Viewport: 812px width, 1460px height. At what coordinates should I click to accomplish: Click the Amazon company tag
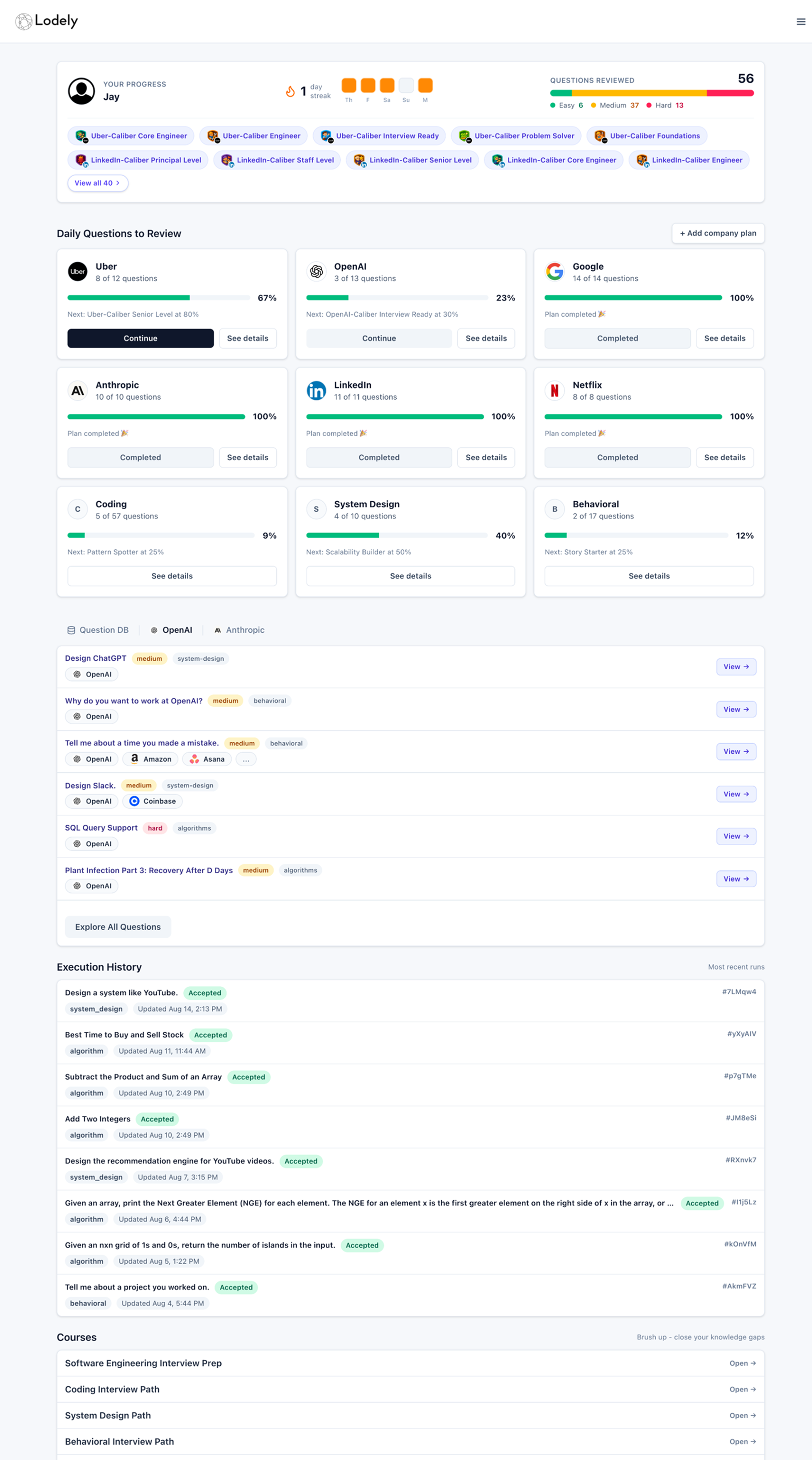click(150, 759)
